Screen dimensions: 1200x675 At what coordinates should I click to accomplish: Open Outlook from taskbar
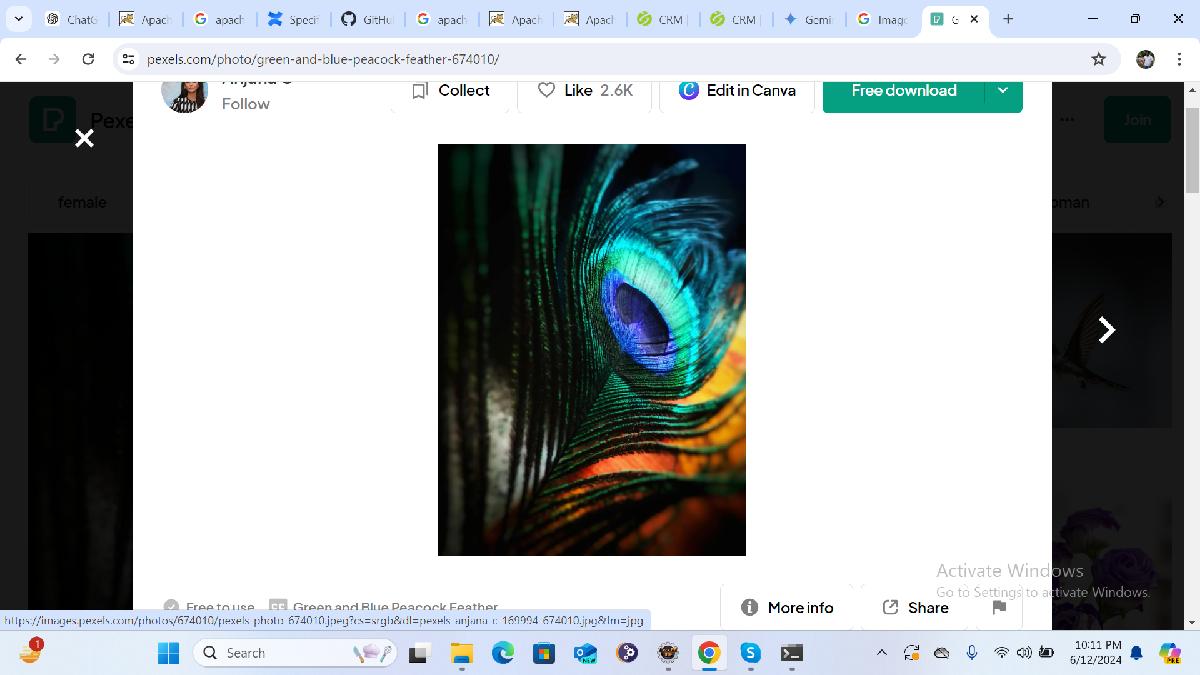click(x=585, y=653)
